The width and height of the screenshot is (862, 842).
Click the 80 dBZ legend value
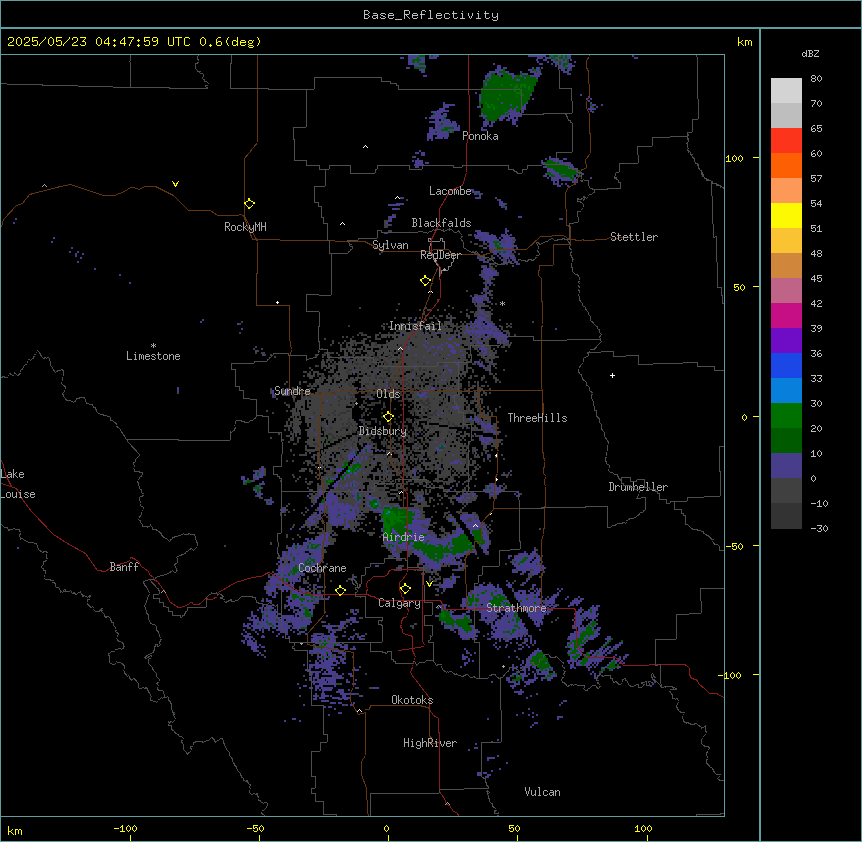point(816,79)
